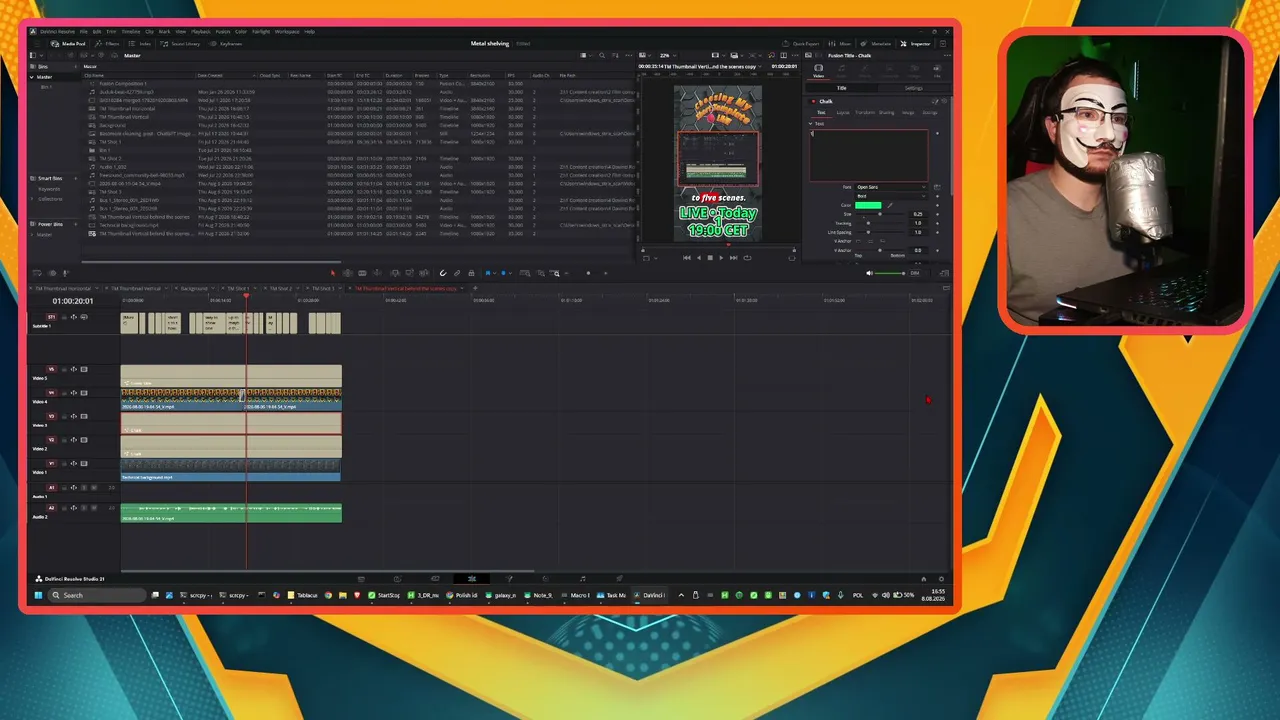Image resolution: width=1280 pixels, height=720 pixels.
Task: Toggle timeline Snapping magnet icon
Action: (443, 273)
